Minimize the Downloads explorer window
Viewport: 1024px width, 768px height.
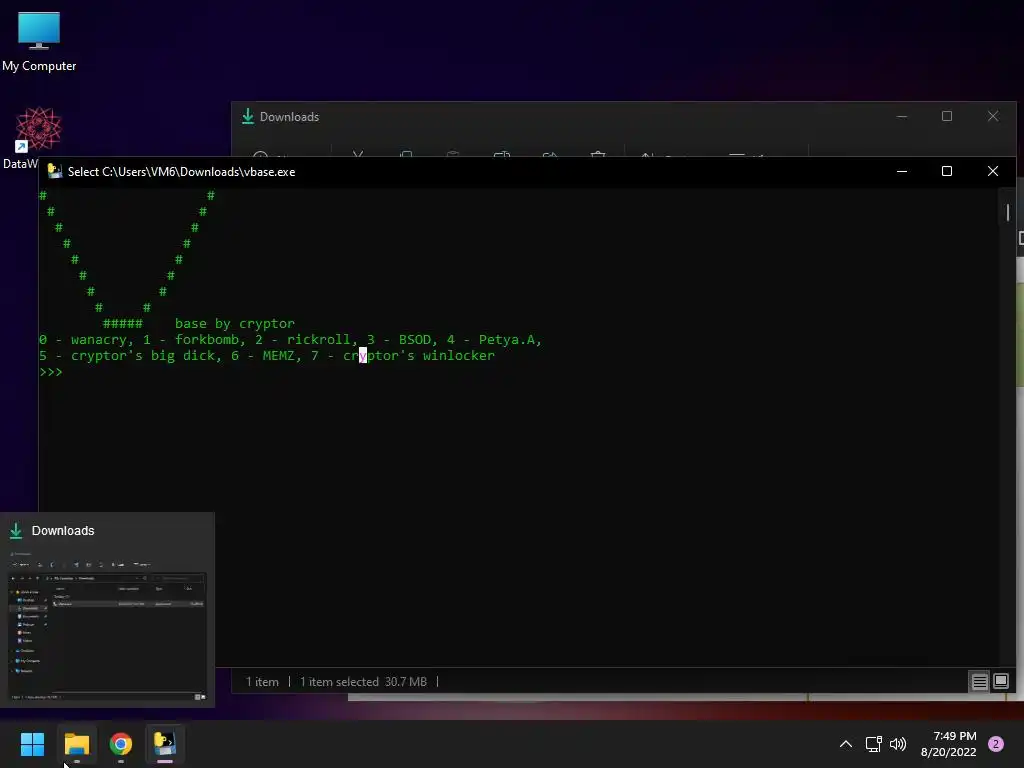click(902, 116)
